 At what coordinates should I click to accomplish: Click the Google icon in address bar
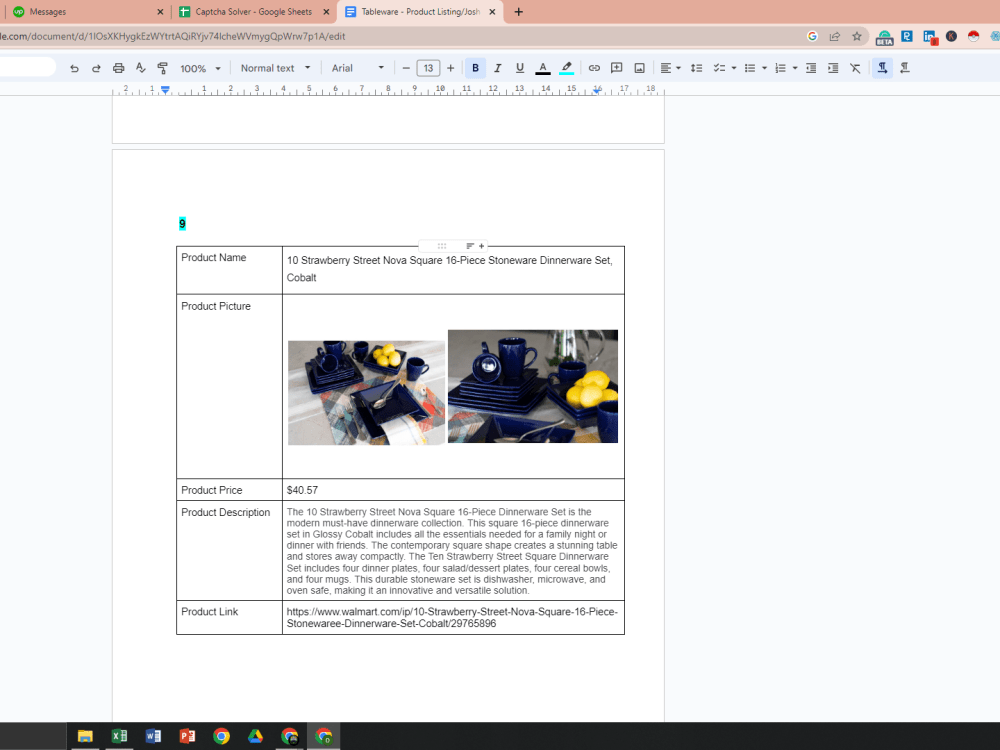812,36
